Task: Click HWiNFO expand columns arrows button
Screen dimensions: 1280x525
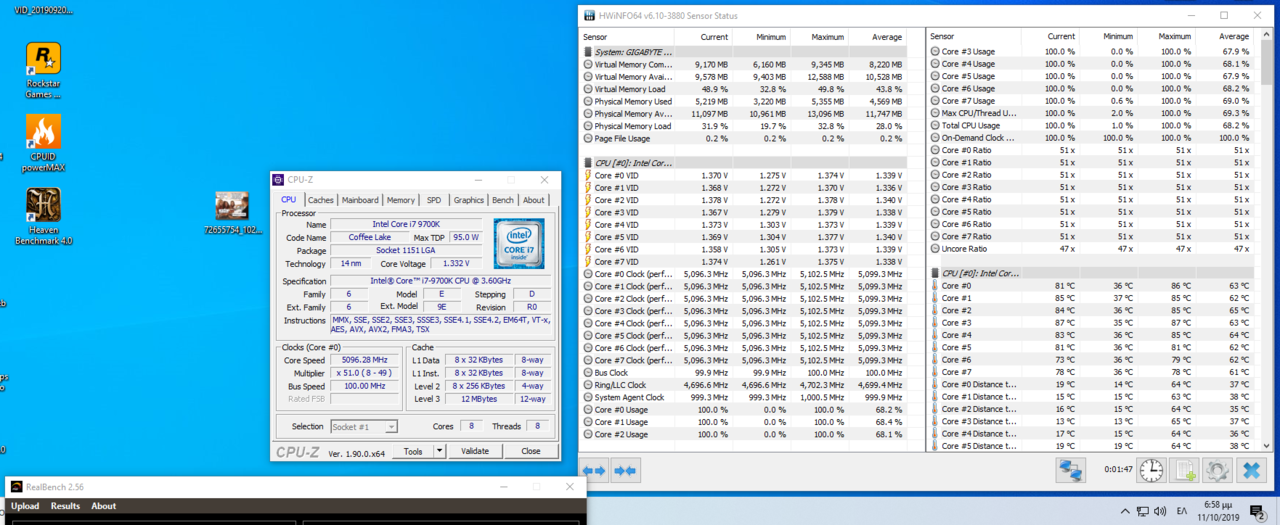Action: [x=594, y=470]
